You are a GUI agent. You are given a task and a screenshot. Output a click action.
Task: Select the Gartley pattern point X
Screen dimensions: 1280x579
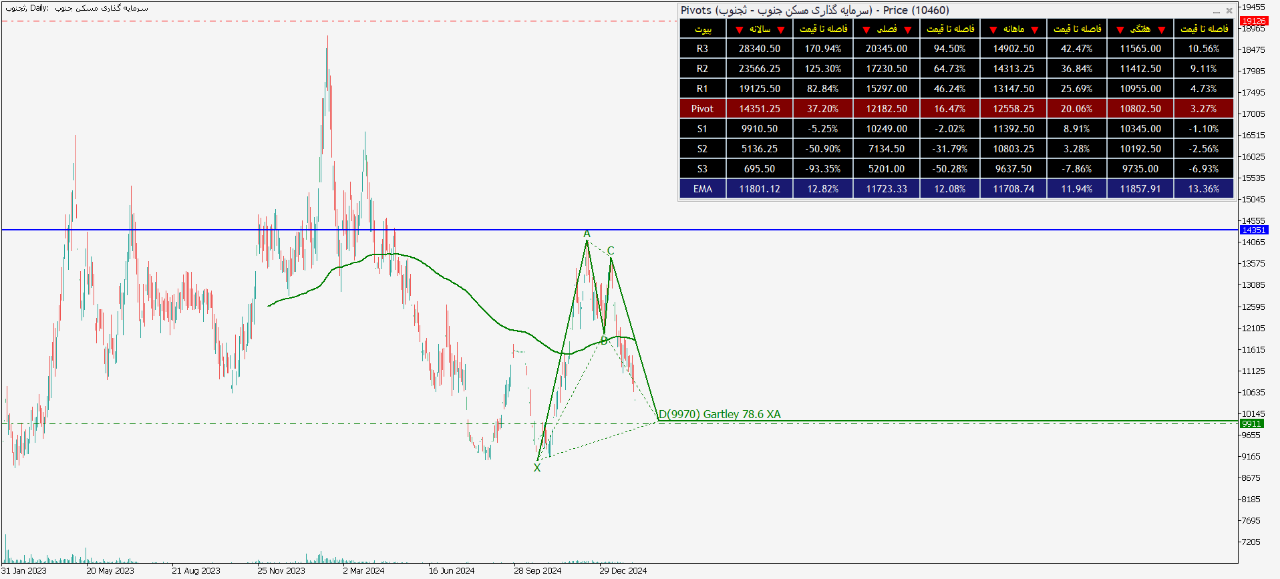tap(537, 467)
